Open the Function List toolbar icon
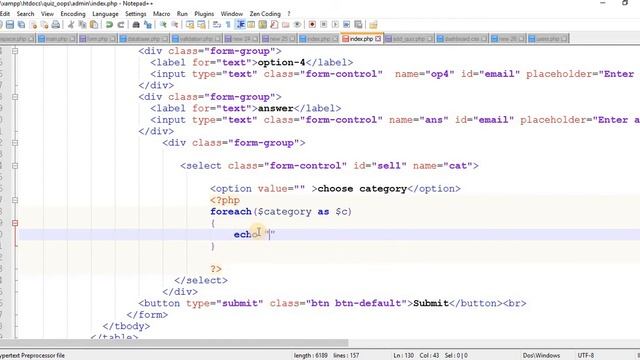Screen dimensions: 640x360 point(274,24)
